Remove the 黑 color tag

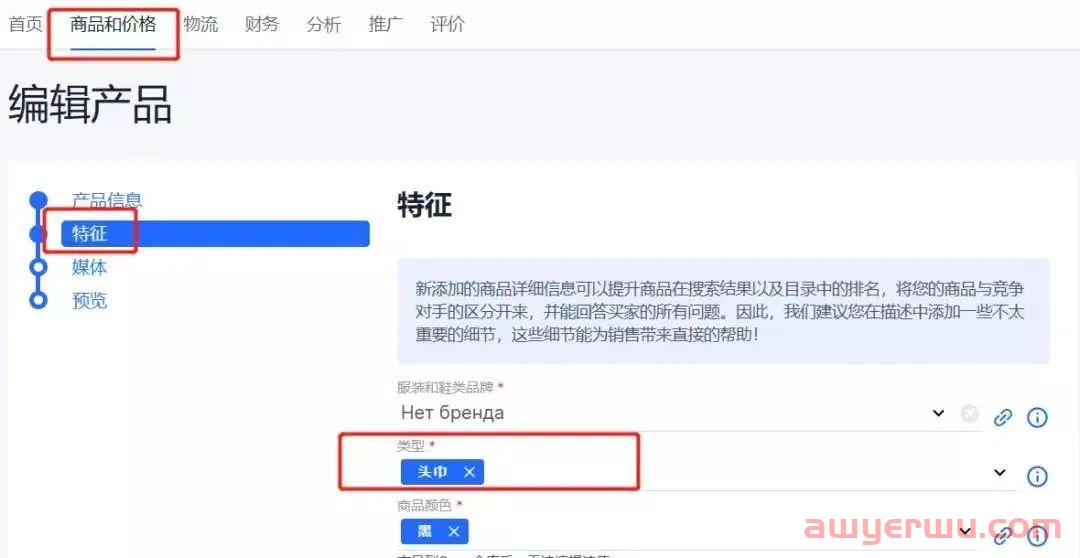click(x=454, y=531)
